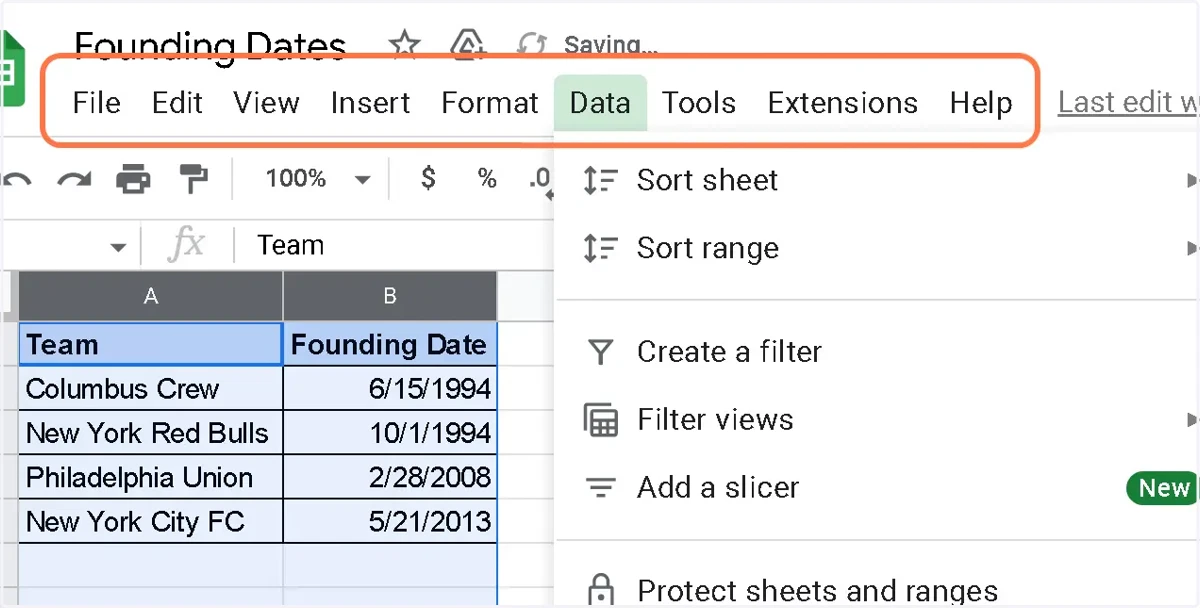Choose Create a filter option

tap(878, 352)
